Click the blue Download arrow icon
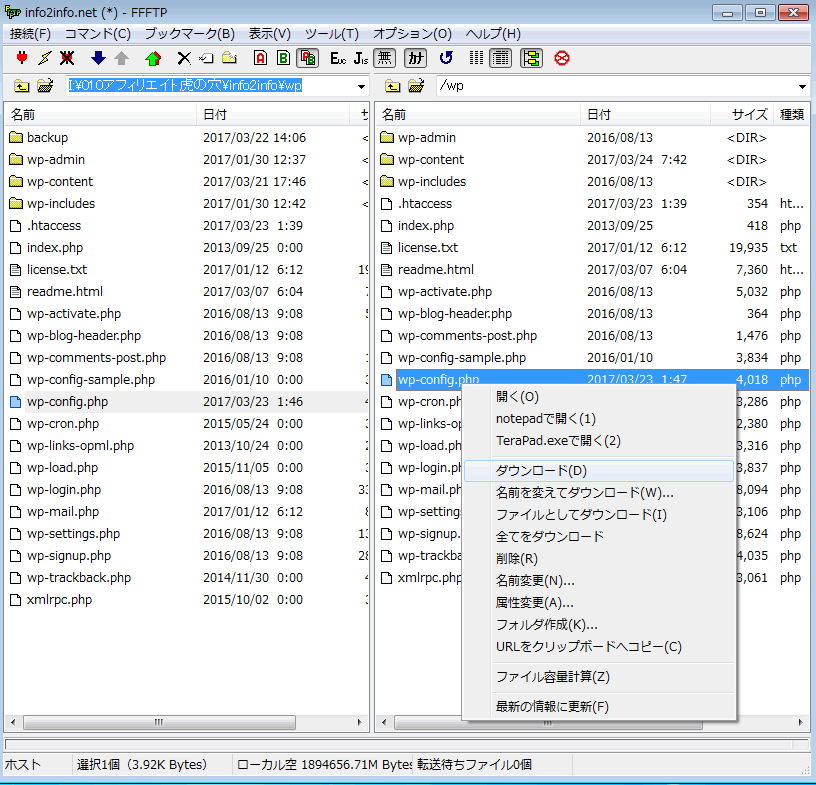Screen dimensions: 816x785 98,58
